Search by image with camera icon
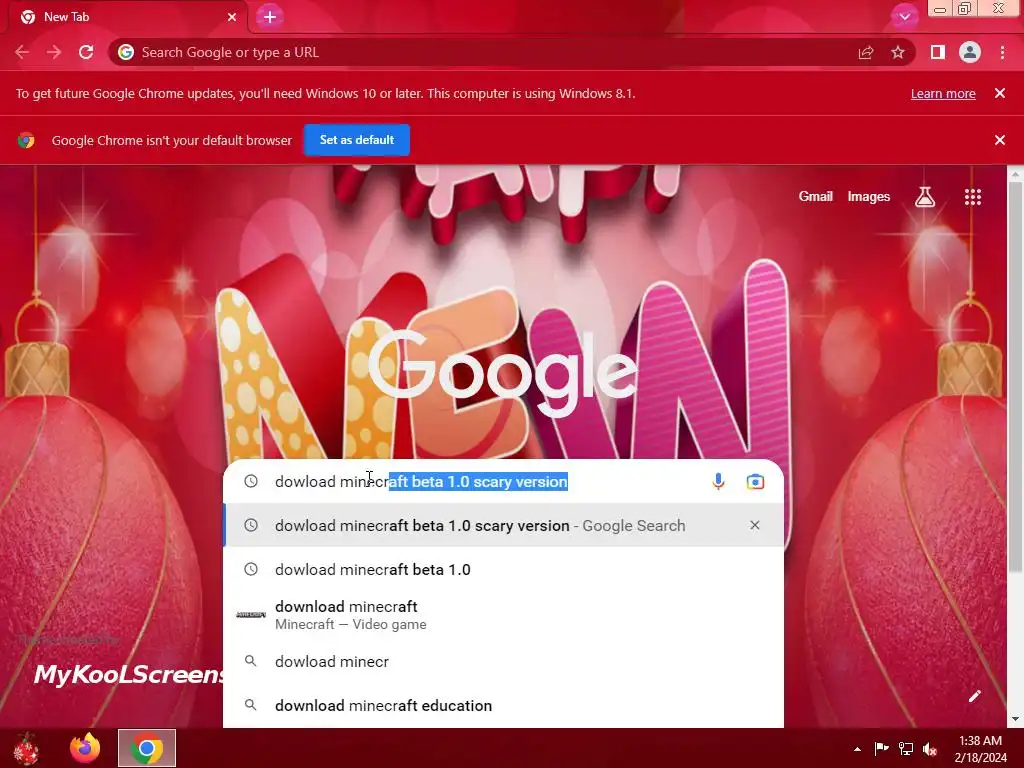The width and height of the screenshot is (1024, 768). [x=756, y=481]
